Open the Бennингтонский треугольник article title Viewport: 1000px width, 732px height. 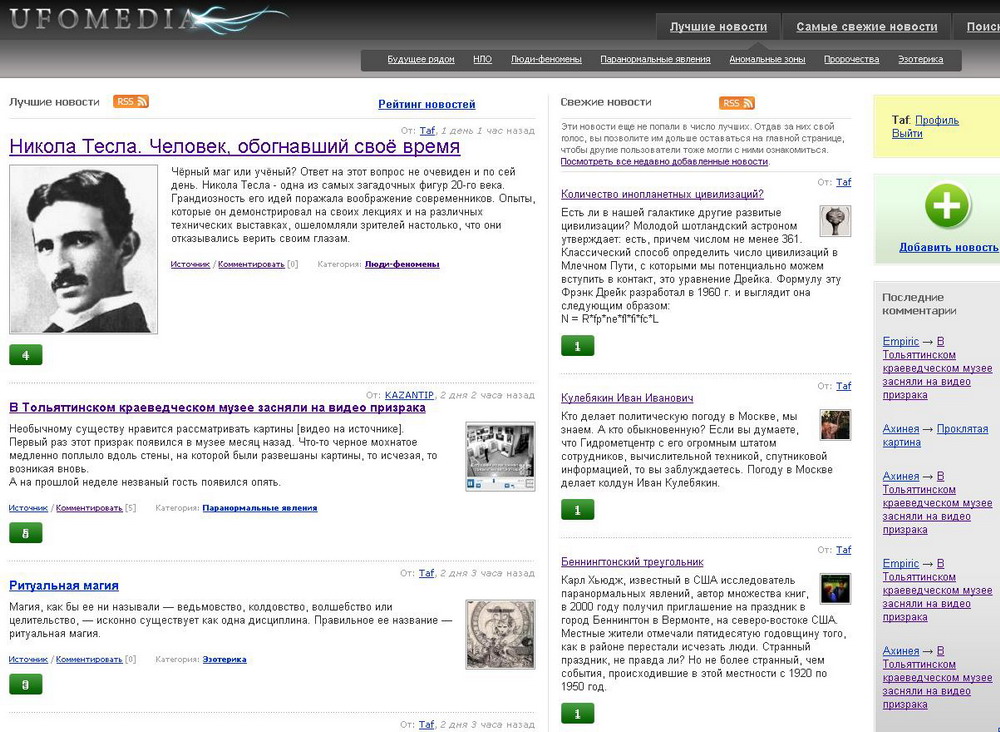632,562
